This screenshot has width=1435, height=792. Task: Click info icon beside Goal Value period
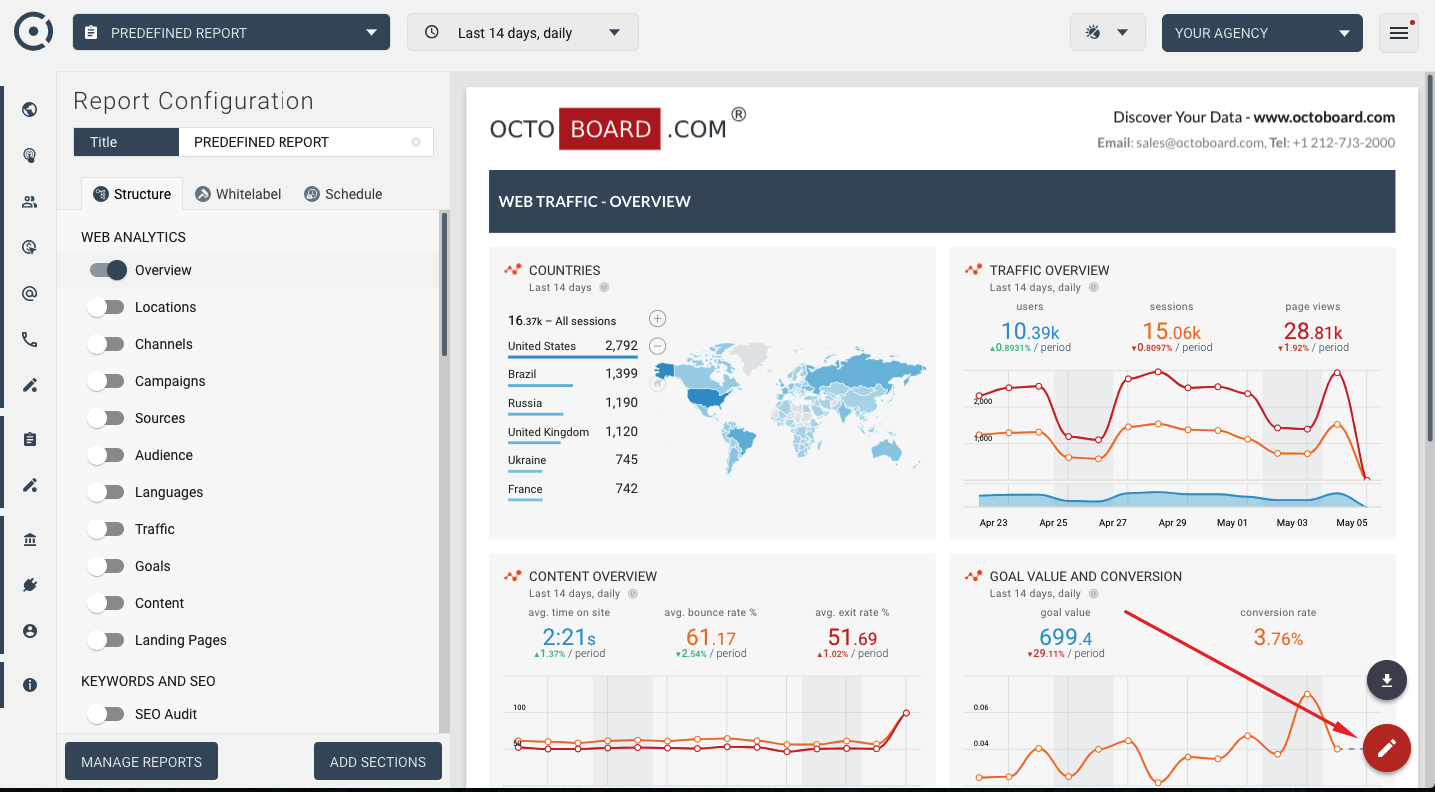(1093, 594)
